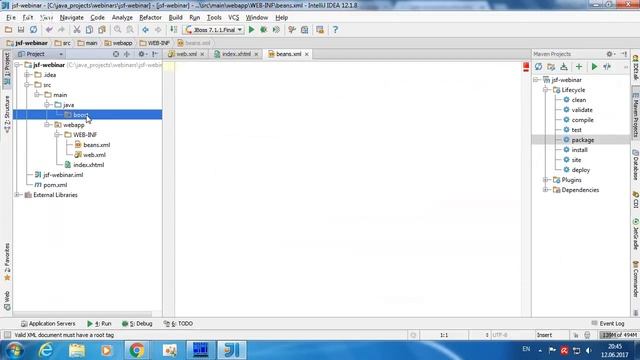The height and width of the screenshot is (360, 640).
Task: Click the Find magnifier icon
Action: coord(118,30)
